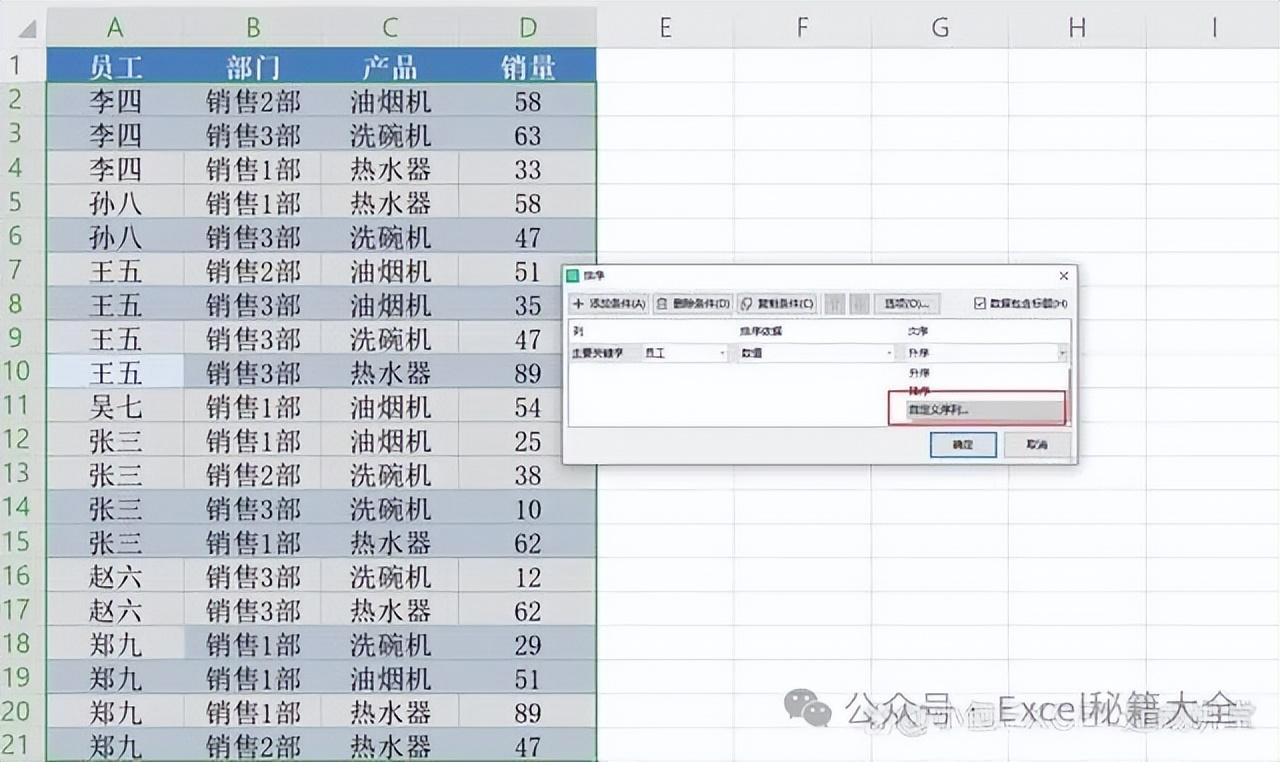Image resolution: width=1280 pixels, height=762 pixels.
Task: Click header cell 产品
Action: pyautogui.click(x=390, y=66)
